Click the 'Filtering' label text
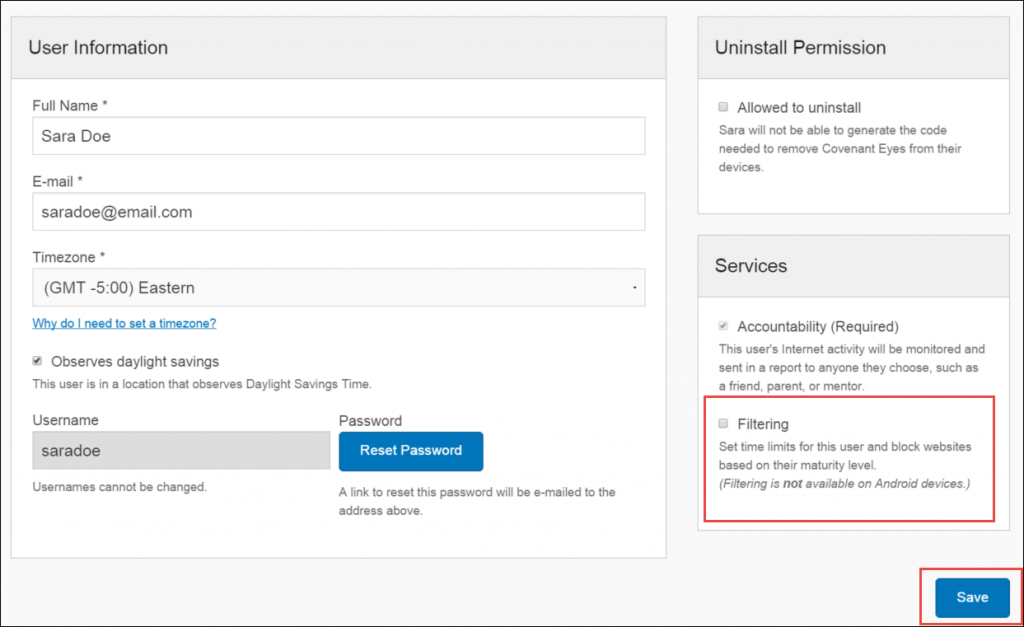This screenshot has width=1024, height=627. coord(763,425)
